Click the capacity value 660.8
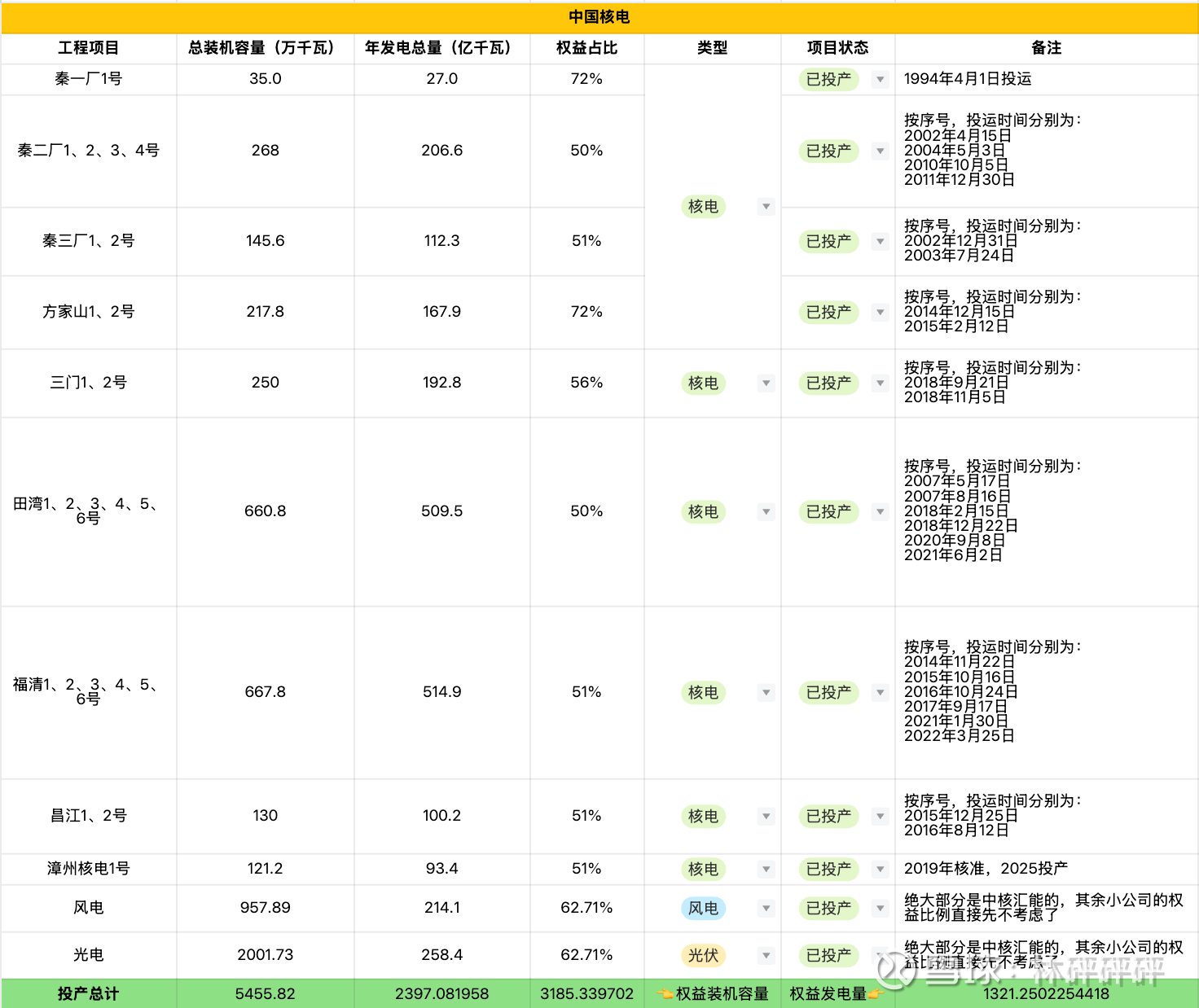The height and width of the screenshot is (1008, 1199). (266, 511)
